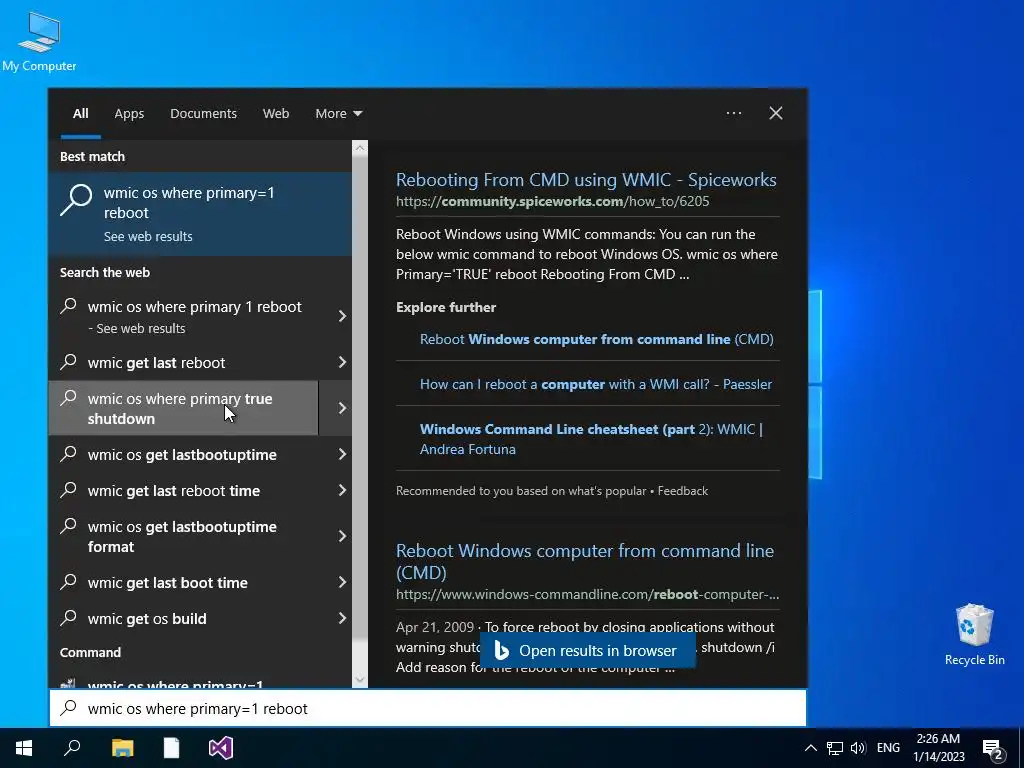Open the network status tray icon

[x=835, y=748]
